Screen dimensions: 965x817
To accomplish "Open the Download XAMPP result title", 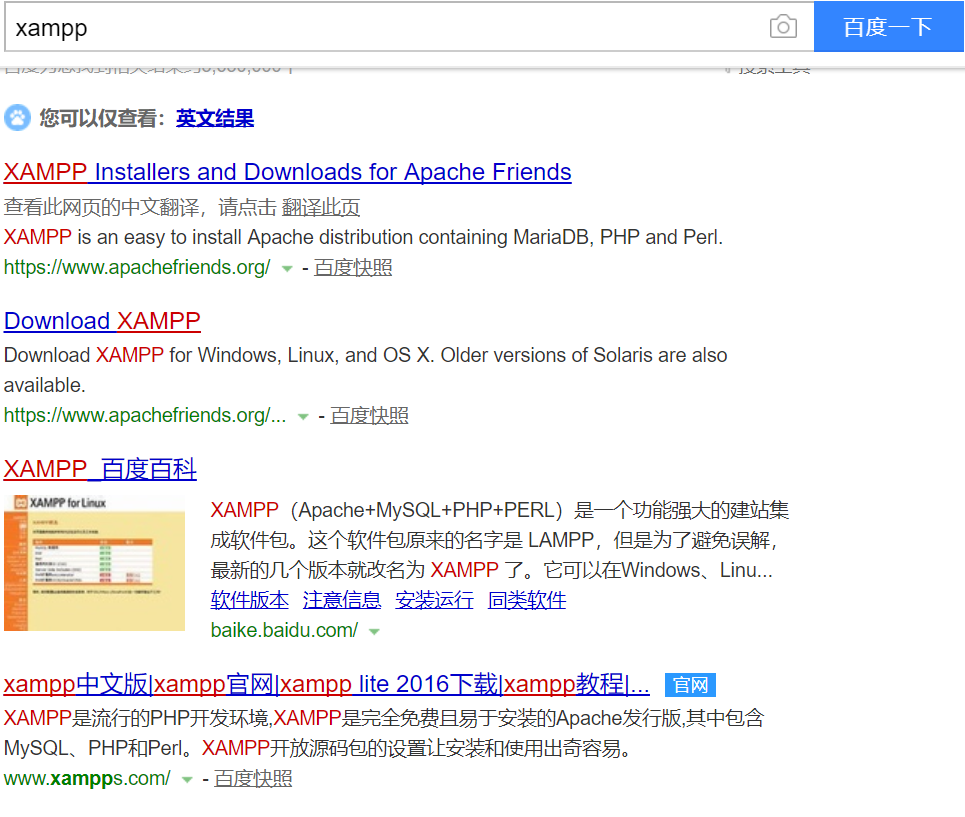I will 102,321.
